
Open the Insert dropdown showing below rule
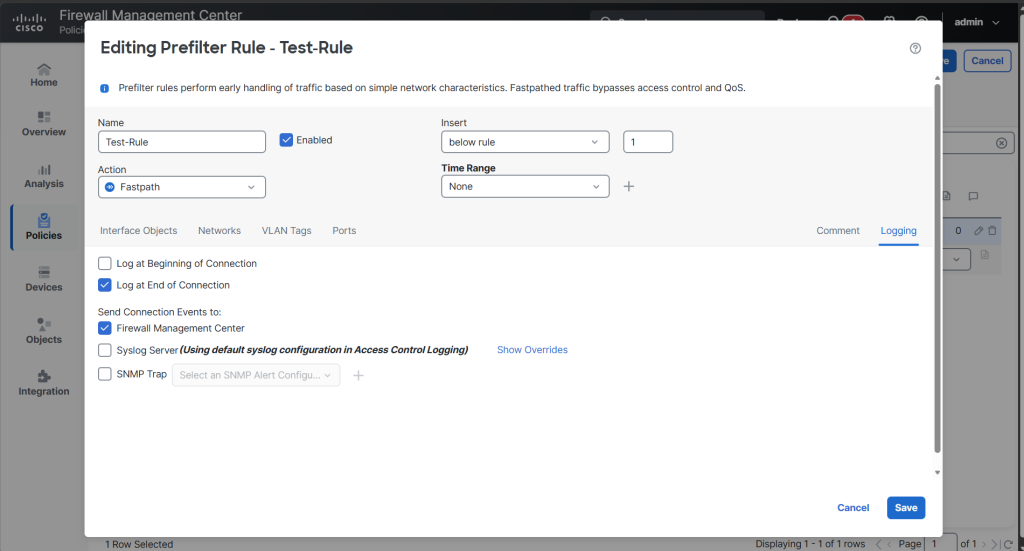(525, 142)
